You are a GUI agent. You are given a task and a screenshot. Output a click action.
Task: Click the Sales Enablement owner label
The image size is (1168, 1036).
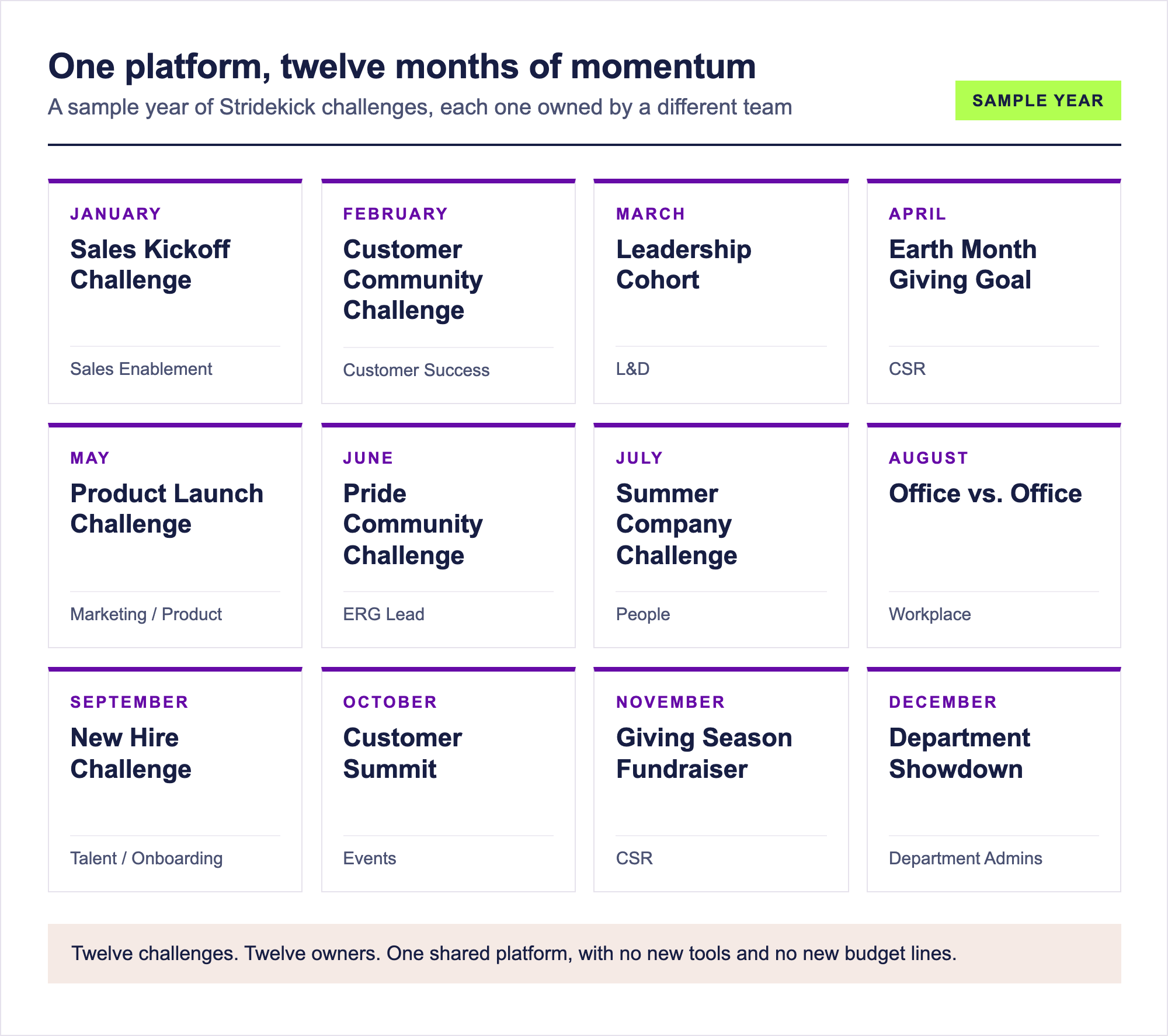[141, 369]
